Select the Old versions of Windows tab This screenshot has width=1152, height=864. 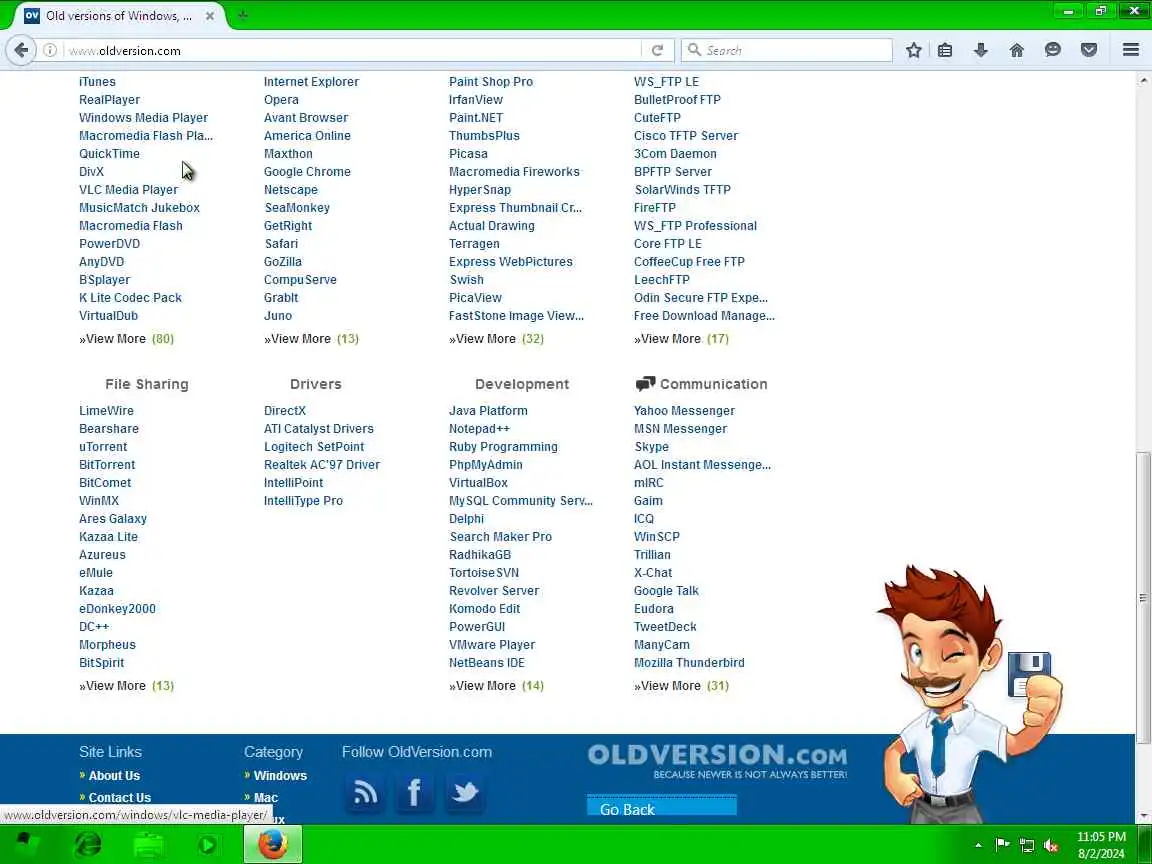click(x=118, y=15)
